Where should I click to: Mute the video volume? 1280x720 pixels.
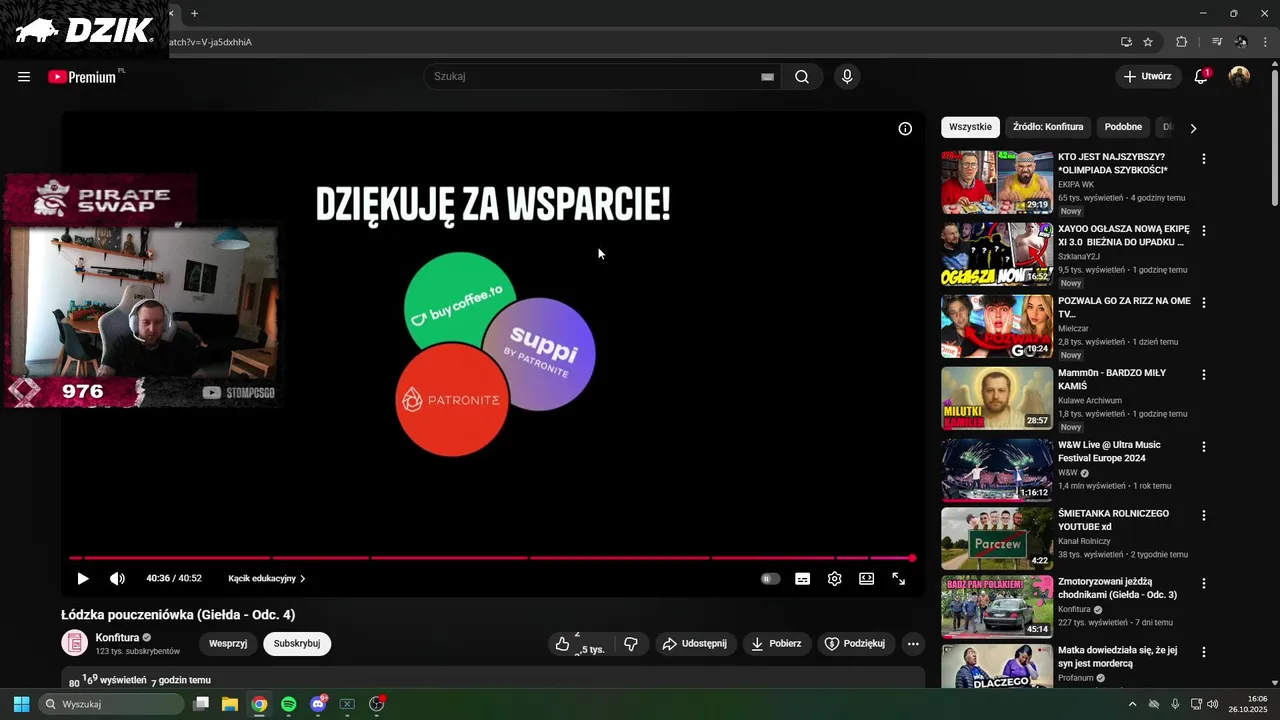click(117, 579)
